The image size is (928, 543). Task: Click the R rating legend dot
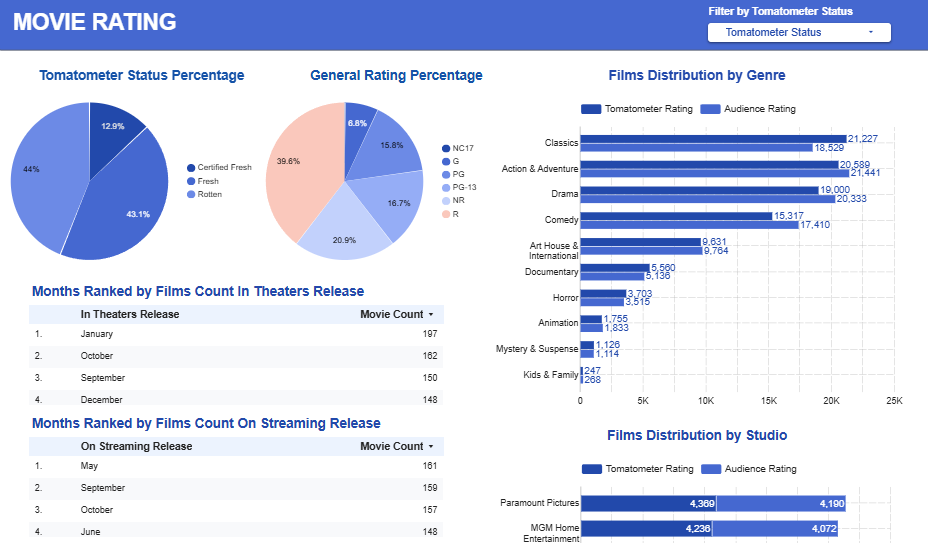coord(446,214)
